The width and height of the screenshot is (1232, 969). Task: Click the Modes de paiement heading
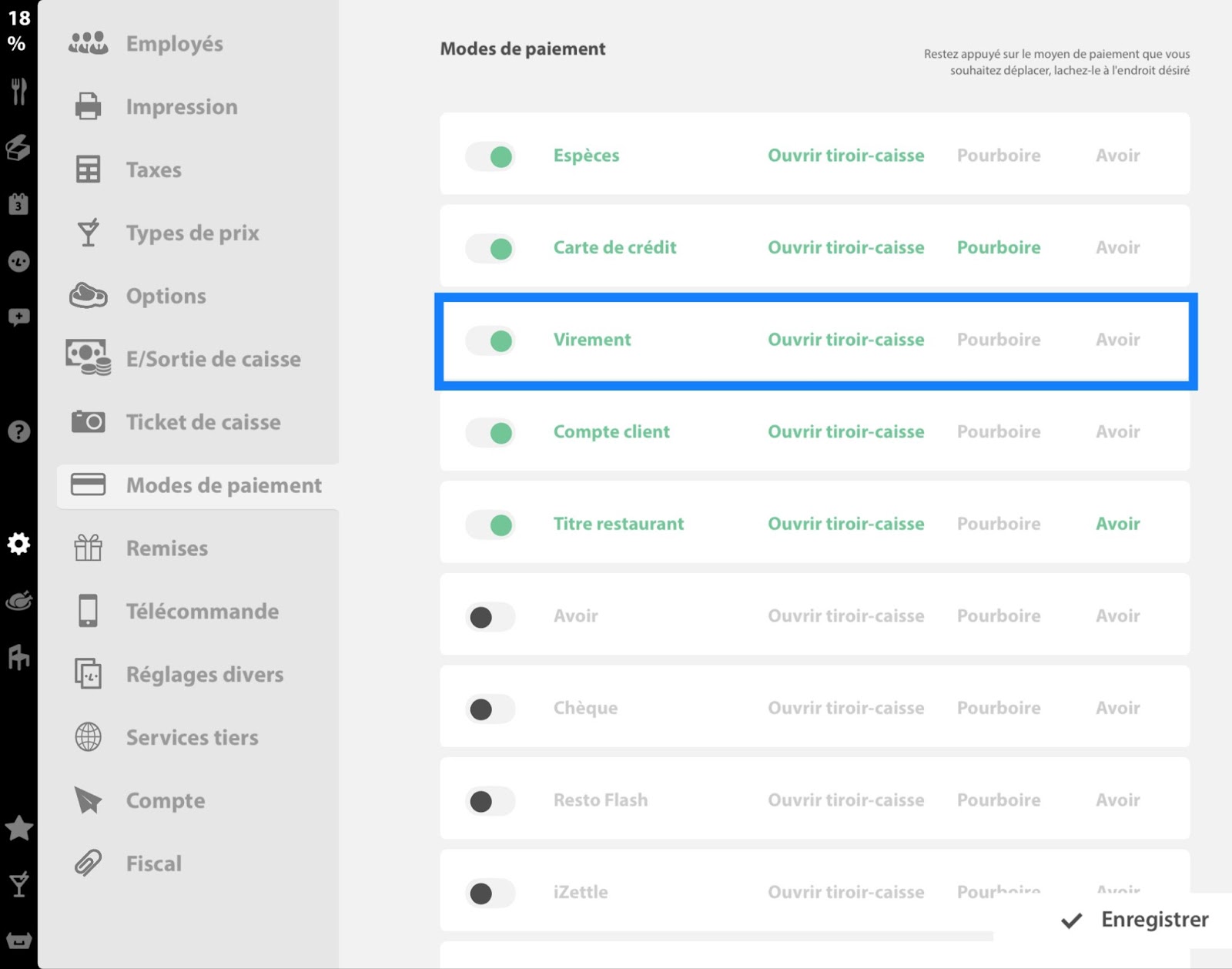(x=523, y=49)
